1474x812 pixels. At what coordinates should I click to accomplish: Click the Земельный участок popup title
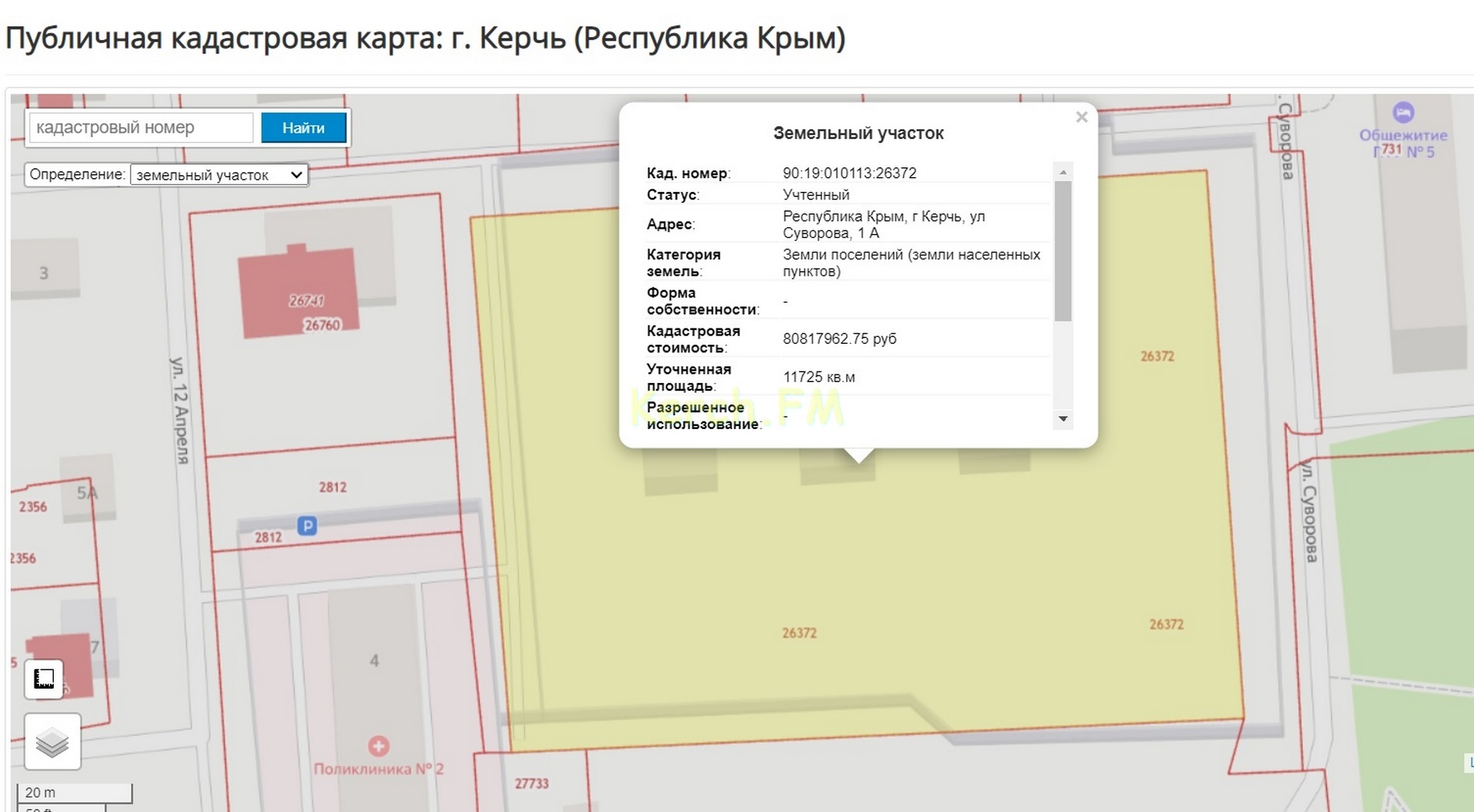coord(858,134)
